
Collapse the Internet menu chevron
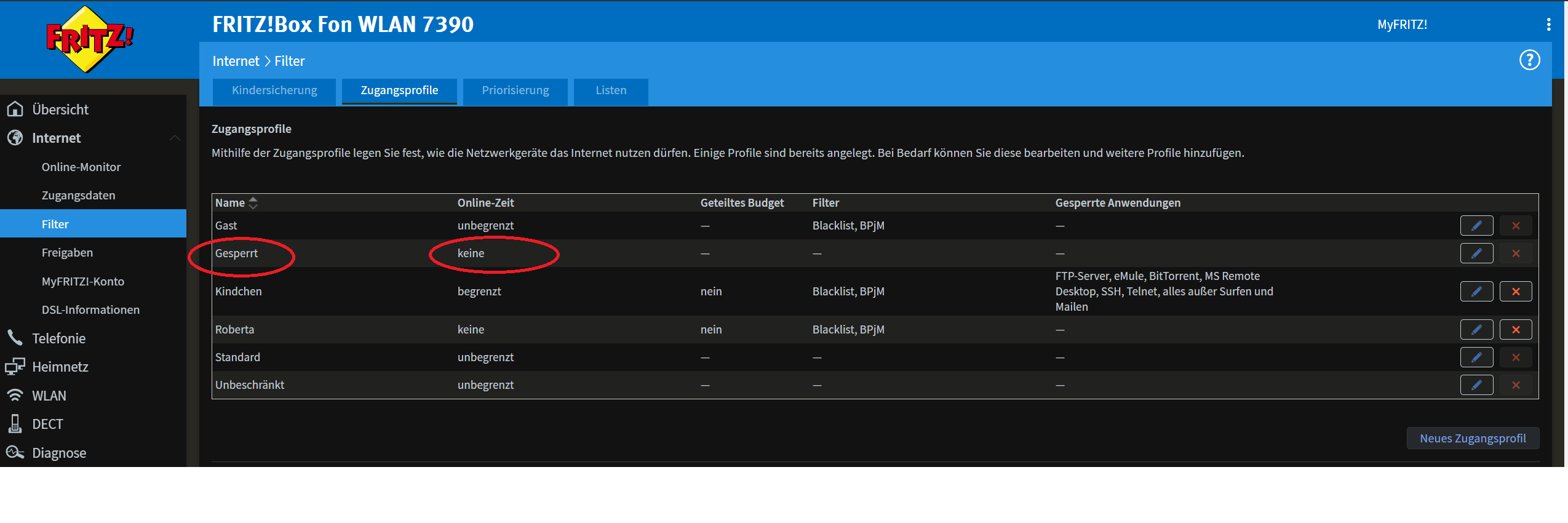[175, 138]
